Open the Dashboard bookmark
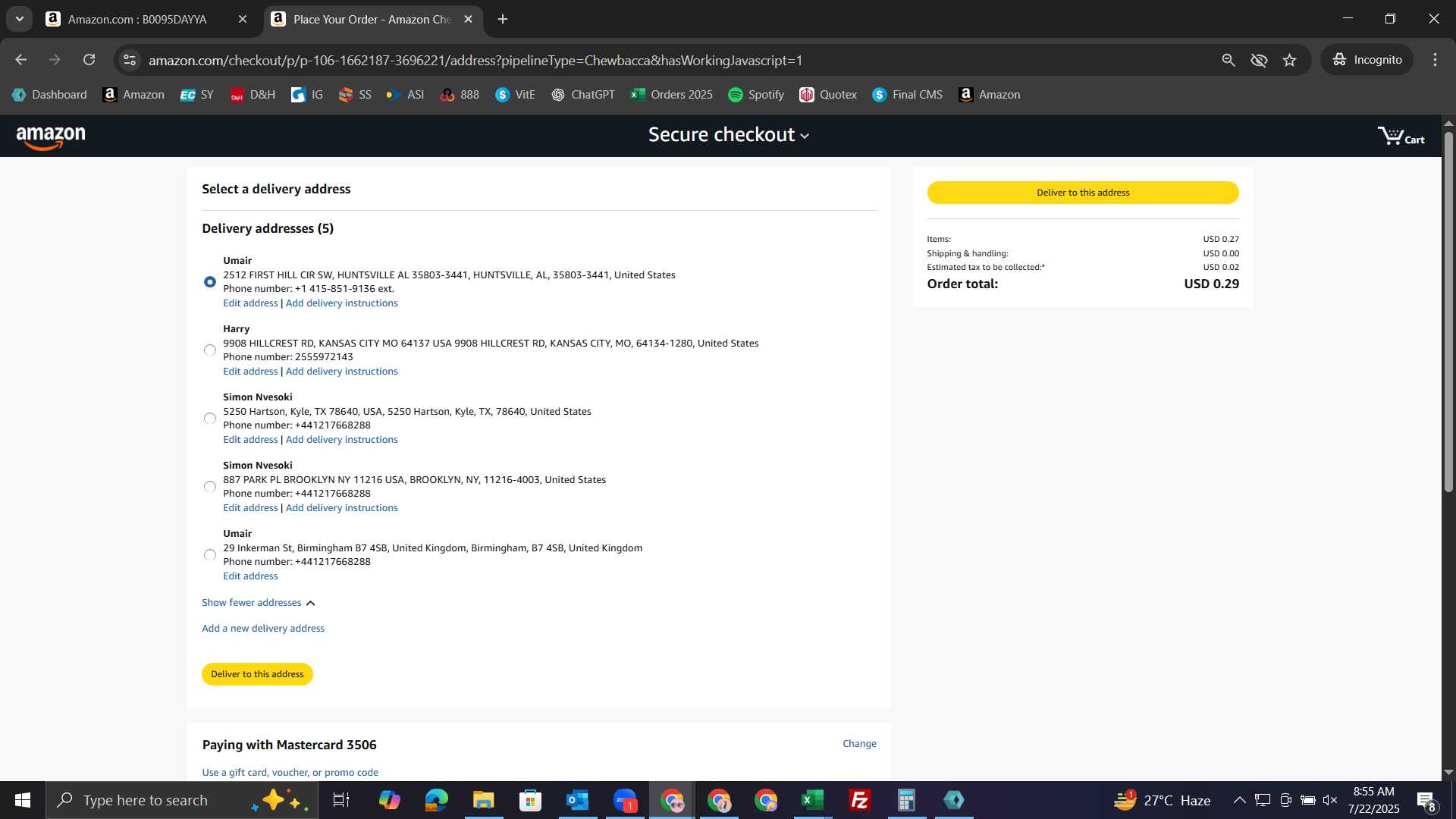The width and height of the screenshot is (1456, 819). [x=49, y=95]
